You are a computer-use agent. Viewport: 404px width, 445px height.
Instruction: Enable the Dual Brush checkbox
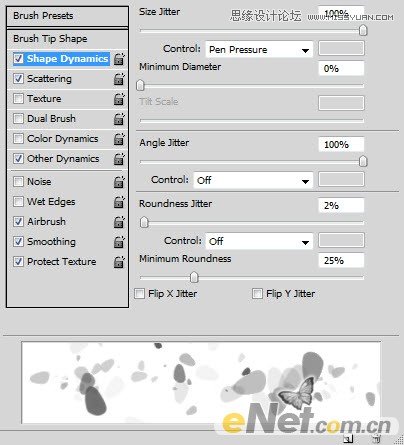(18, 118)
